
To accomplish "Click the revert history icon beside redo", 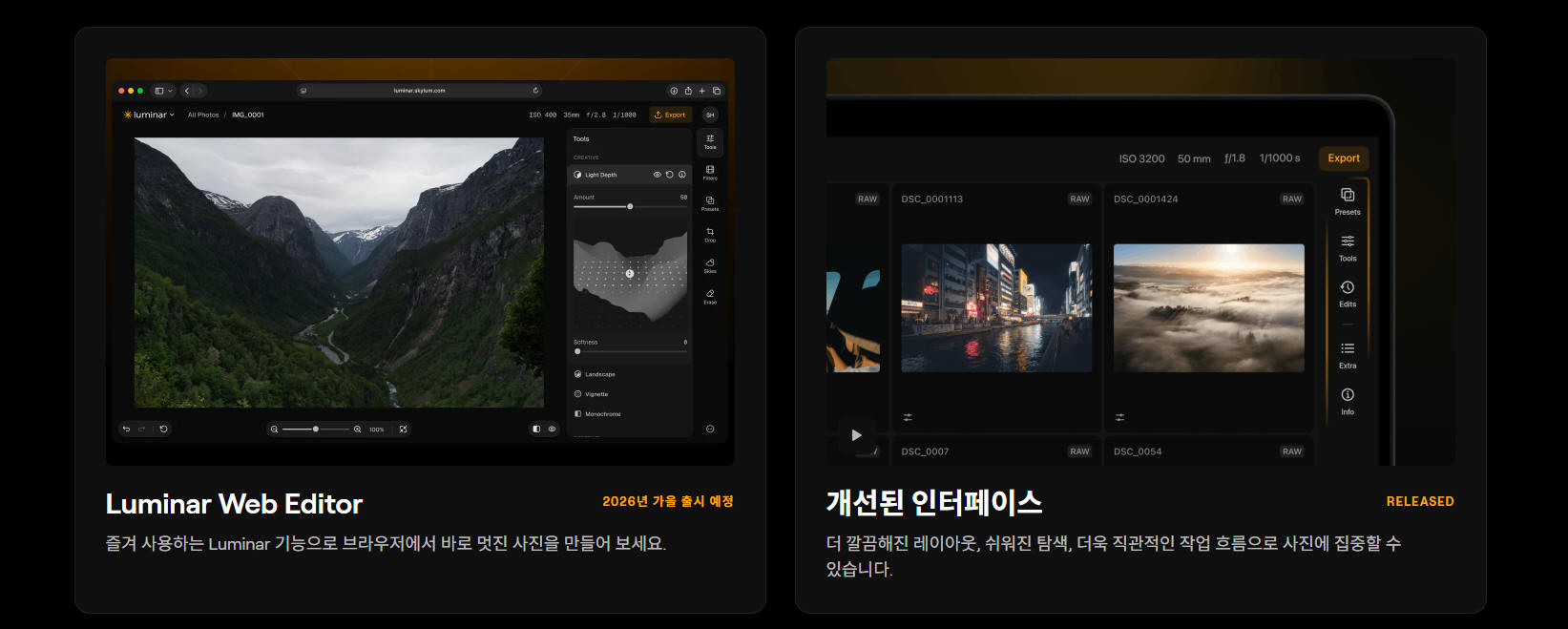I will [163, 430].
